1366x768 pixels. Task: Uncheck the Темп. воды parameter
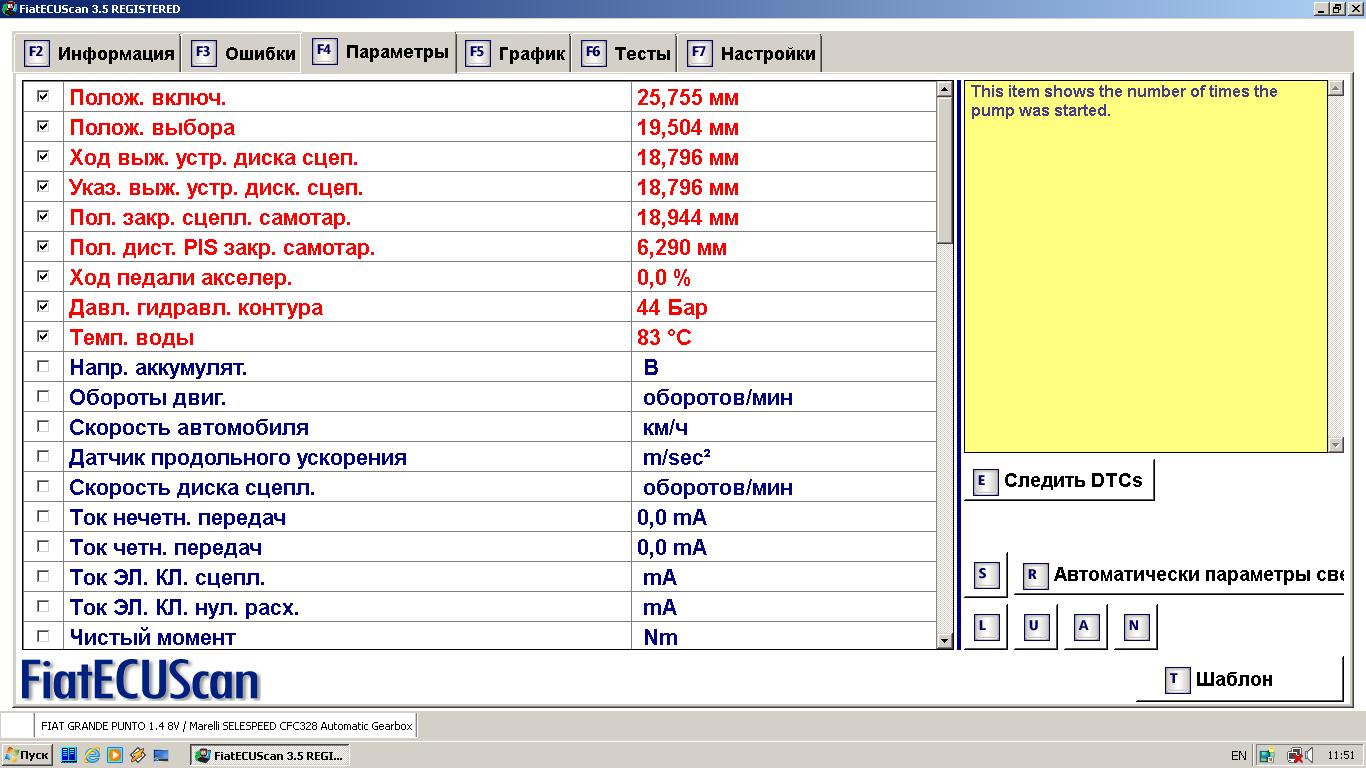coord(43,336)
